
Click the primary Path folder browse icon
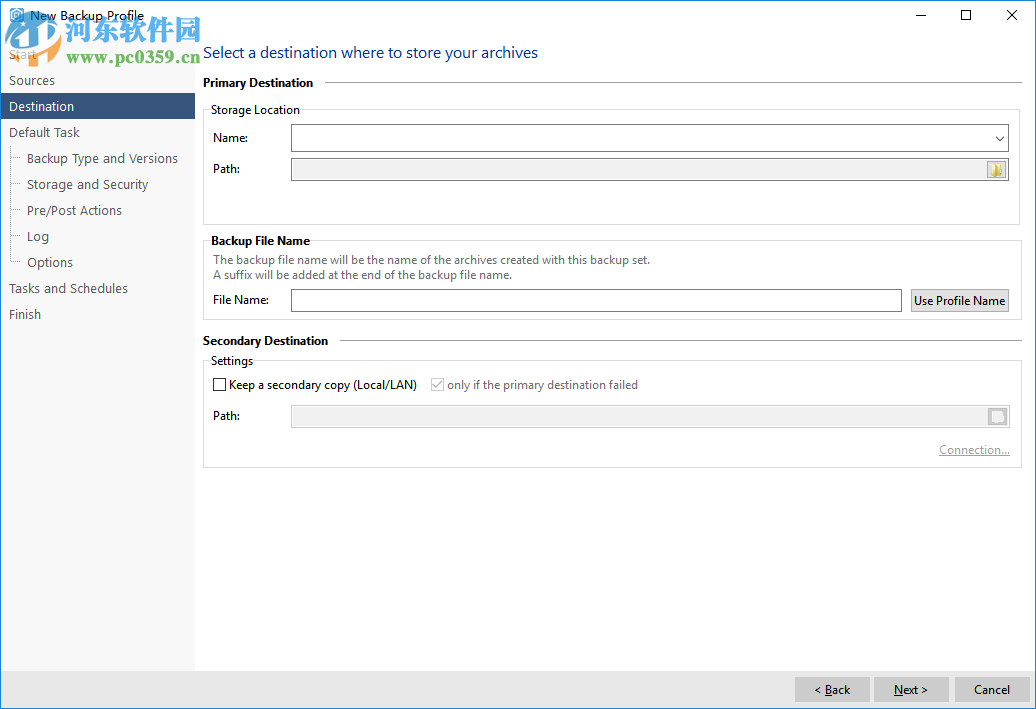pyautogui.click(x=996, y=170)
